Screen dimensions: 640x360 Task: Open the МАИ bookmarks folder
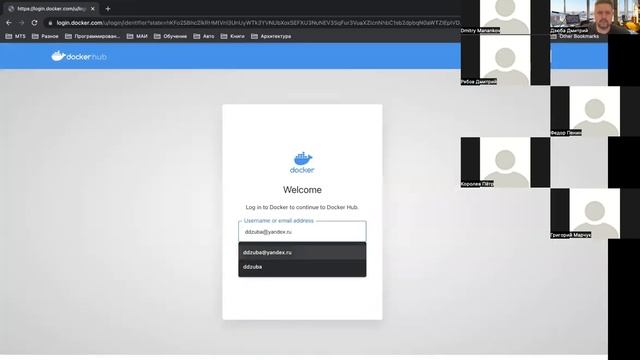click(x=137, y=36)
